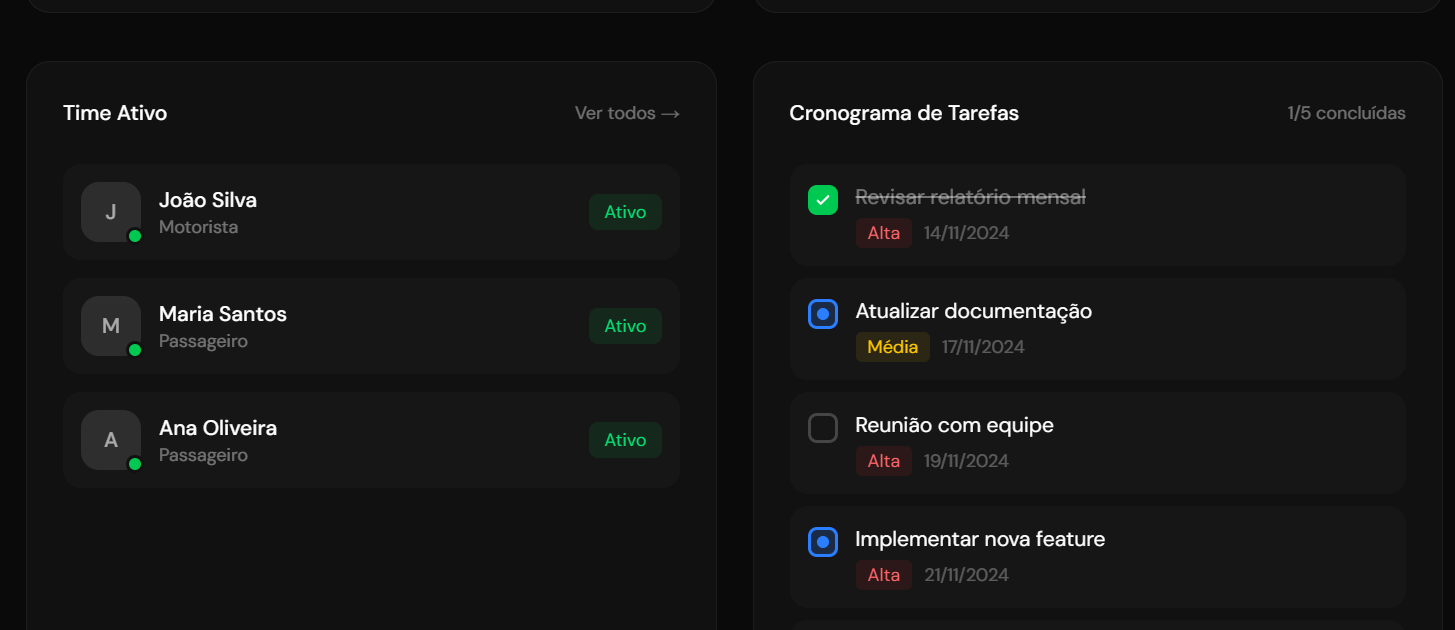This screenshot has height=630, width=1455.
Task: Select the João Silva name text
Action: 208,200
